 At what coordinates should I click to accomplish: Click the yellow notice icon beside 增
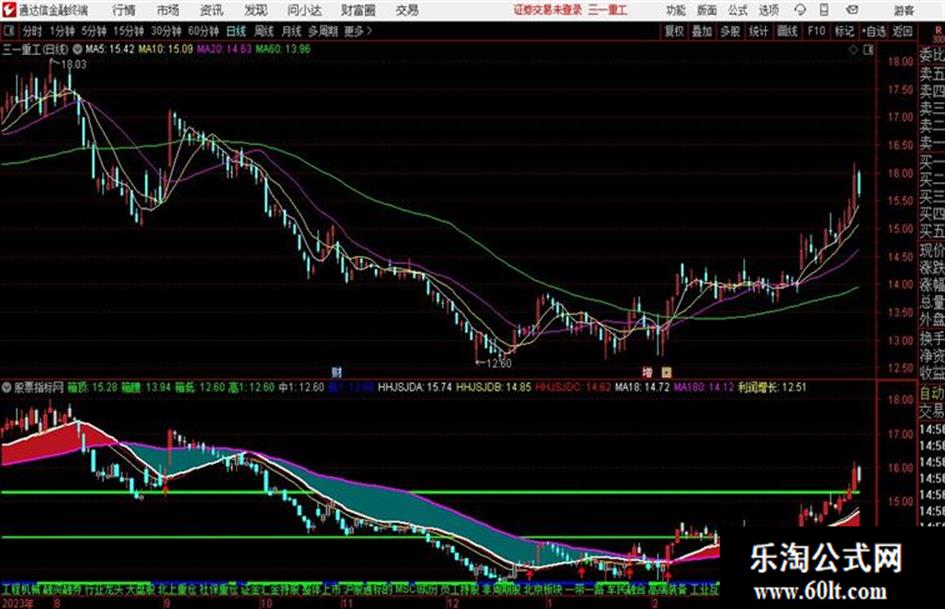point(667,372)
